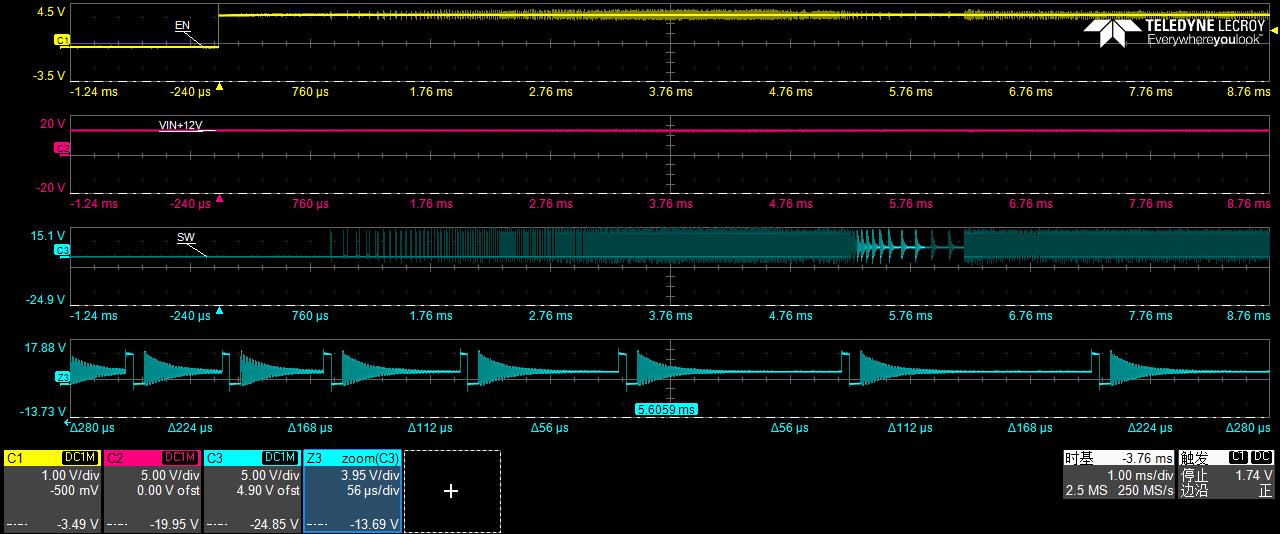This screenshot has height=534, width=1280.
Task: Click the magenta trigger-time triangle under C2 grid
Action: [x=220, y=199]
